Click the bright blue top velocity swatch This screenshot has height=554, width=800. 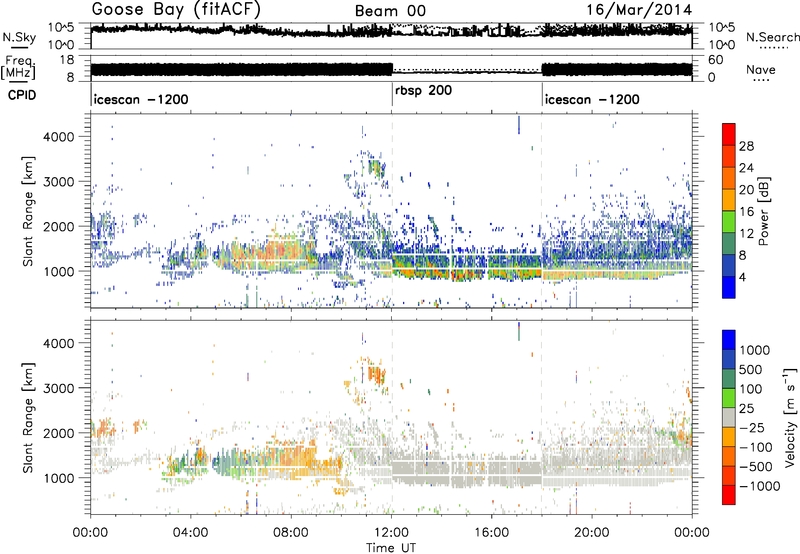(729, 340)
